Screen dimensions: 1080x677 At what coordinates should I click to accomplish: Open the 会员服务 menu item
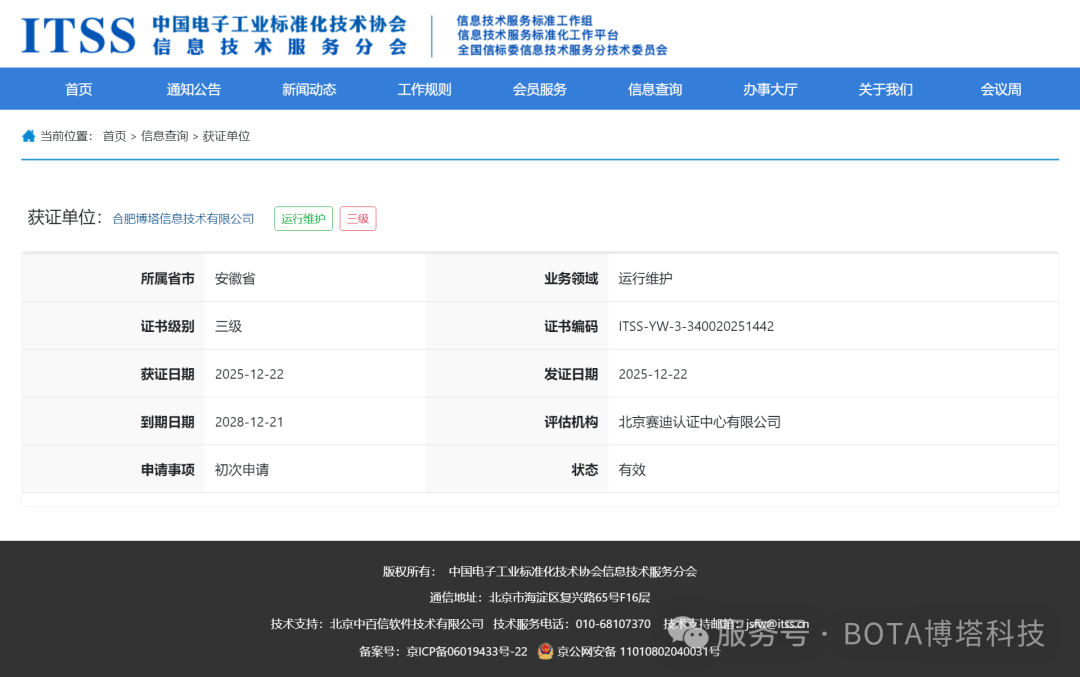pos(539,90)
